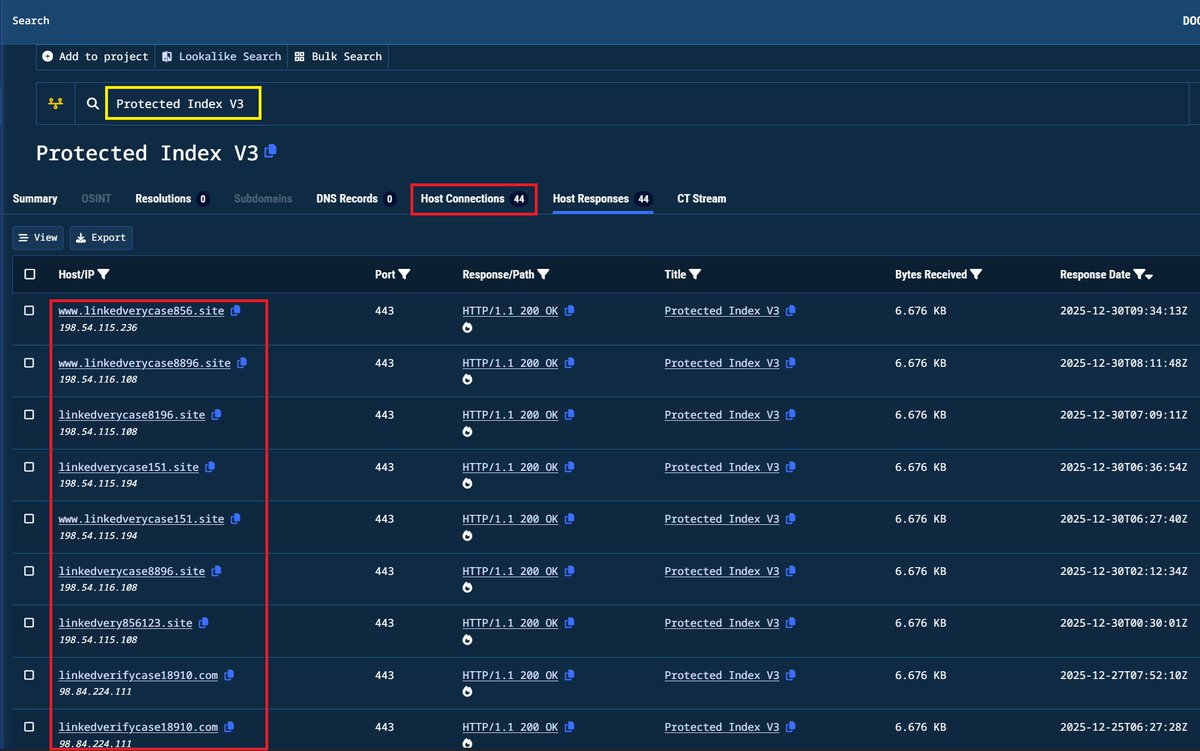Screen dimensions: 1200x751
Task: Open HTTP/1.1 200 OK link for linkedverycase8196.site
Action: tap(510, 415)
